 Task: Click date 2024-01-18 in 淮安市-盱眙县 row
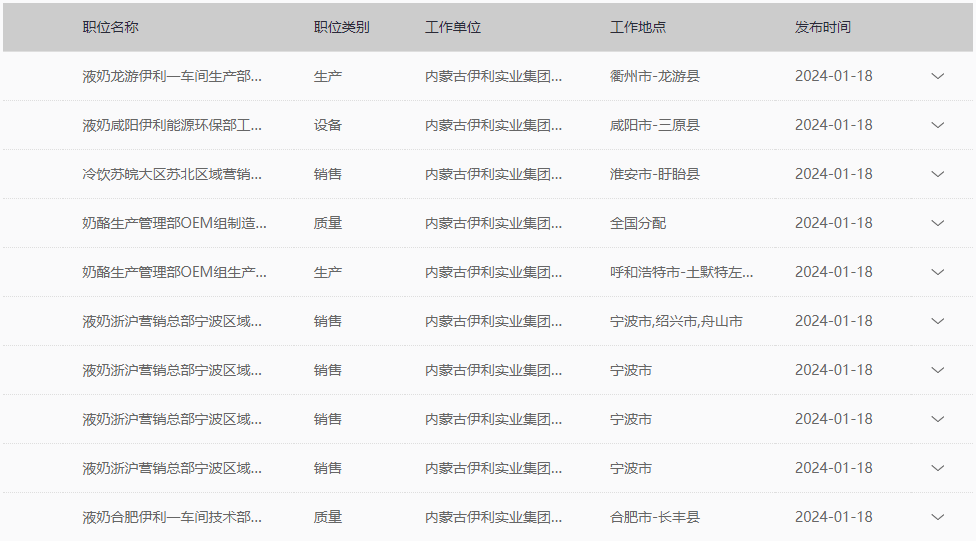pos(833,174)
